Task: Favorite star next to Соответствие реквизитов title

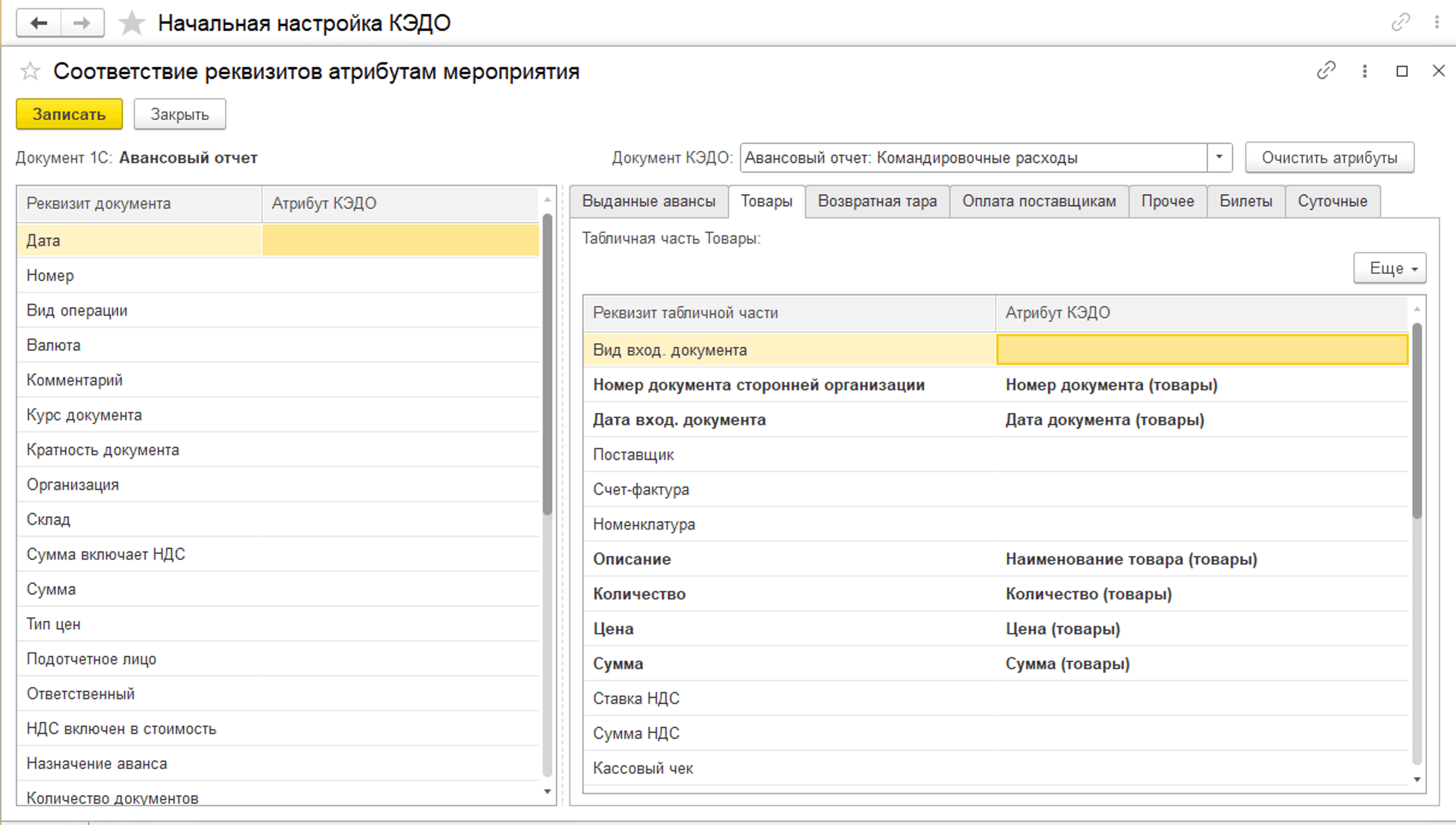Action: click(x=29, y=71)
